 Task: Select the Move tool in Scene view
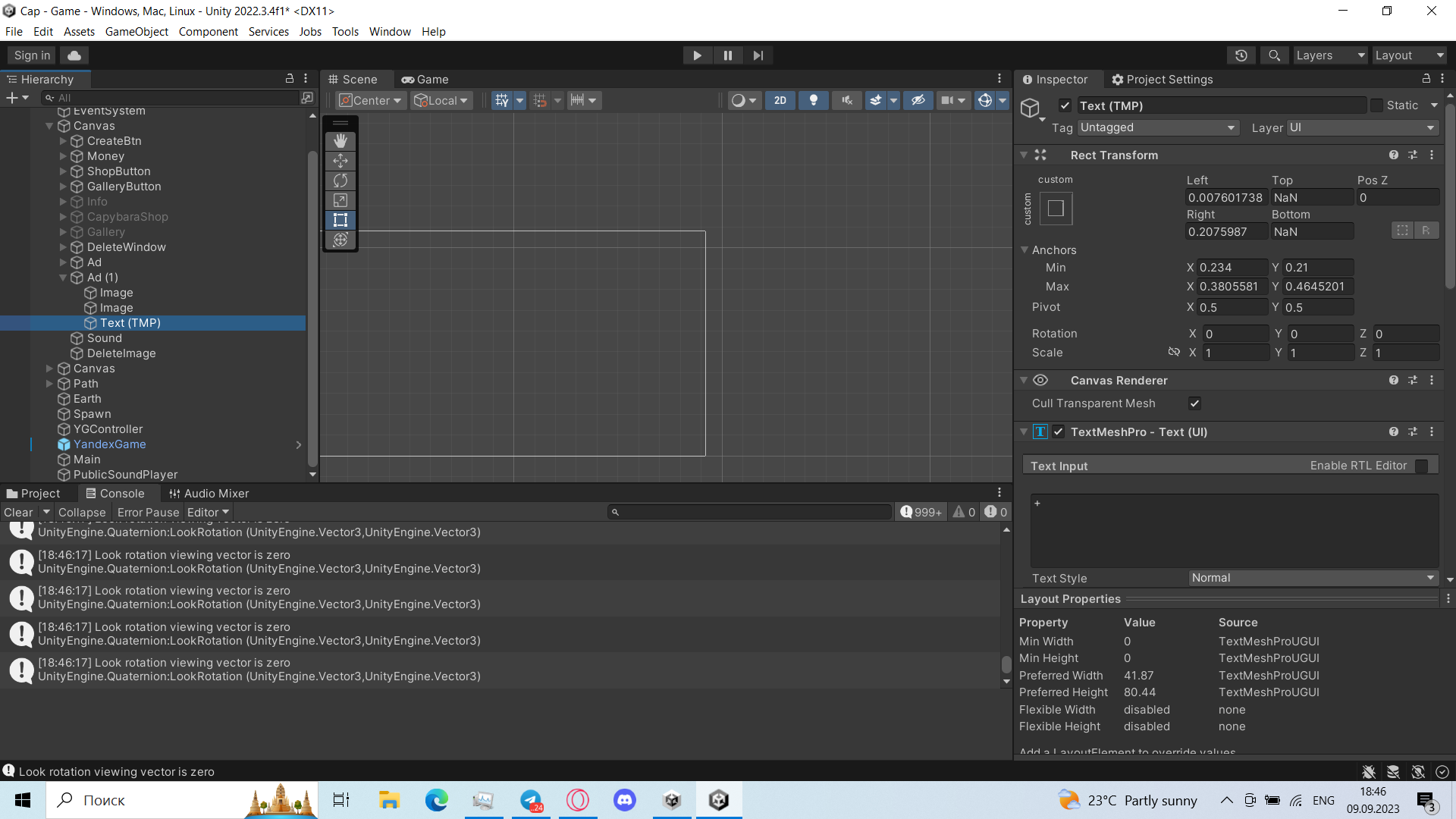pos(341,160)
